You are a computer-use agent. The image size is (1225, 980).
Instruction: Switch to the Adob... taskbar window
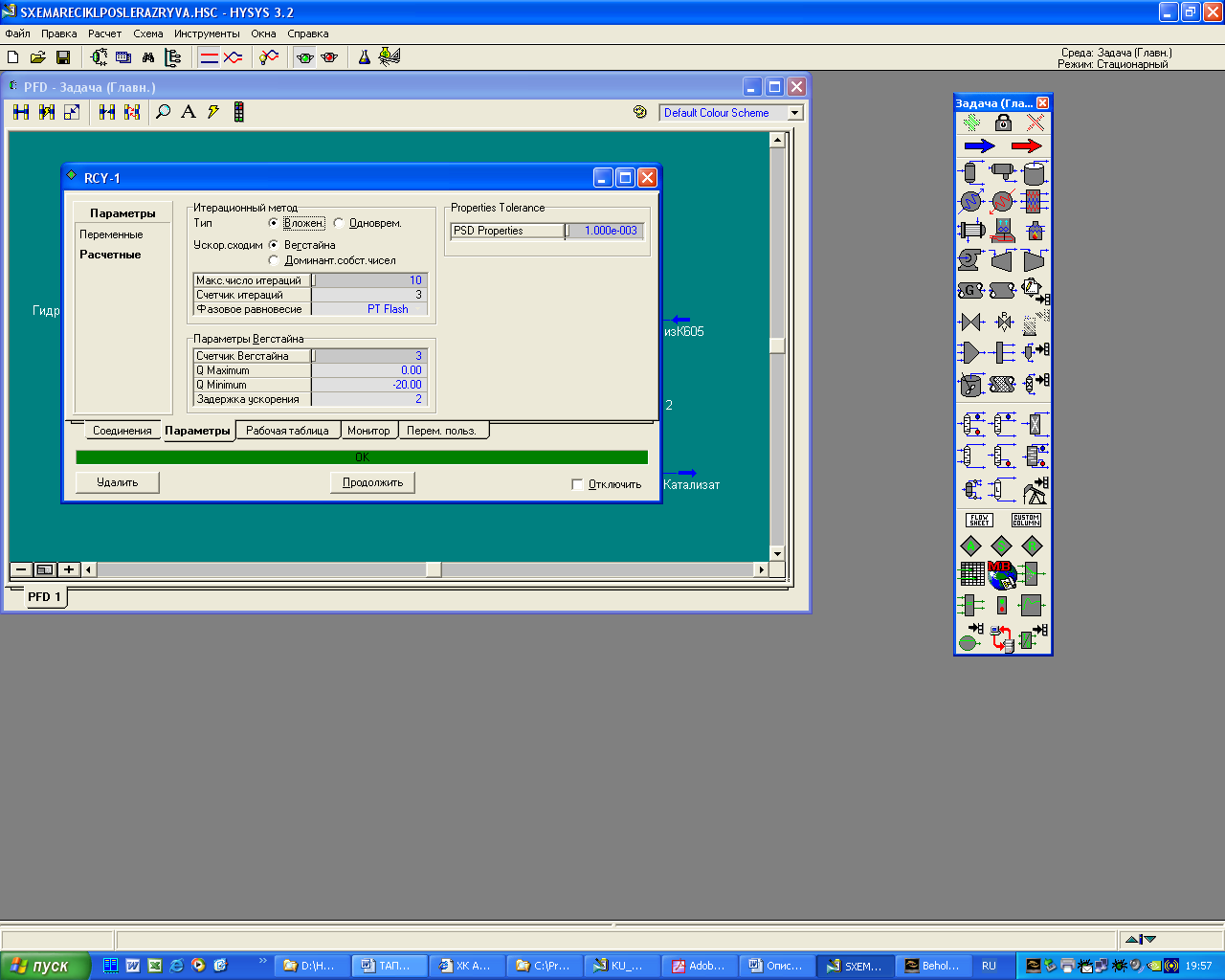[x=700, y=966]
